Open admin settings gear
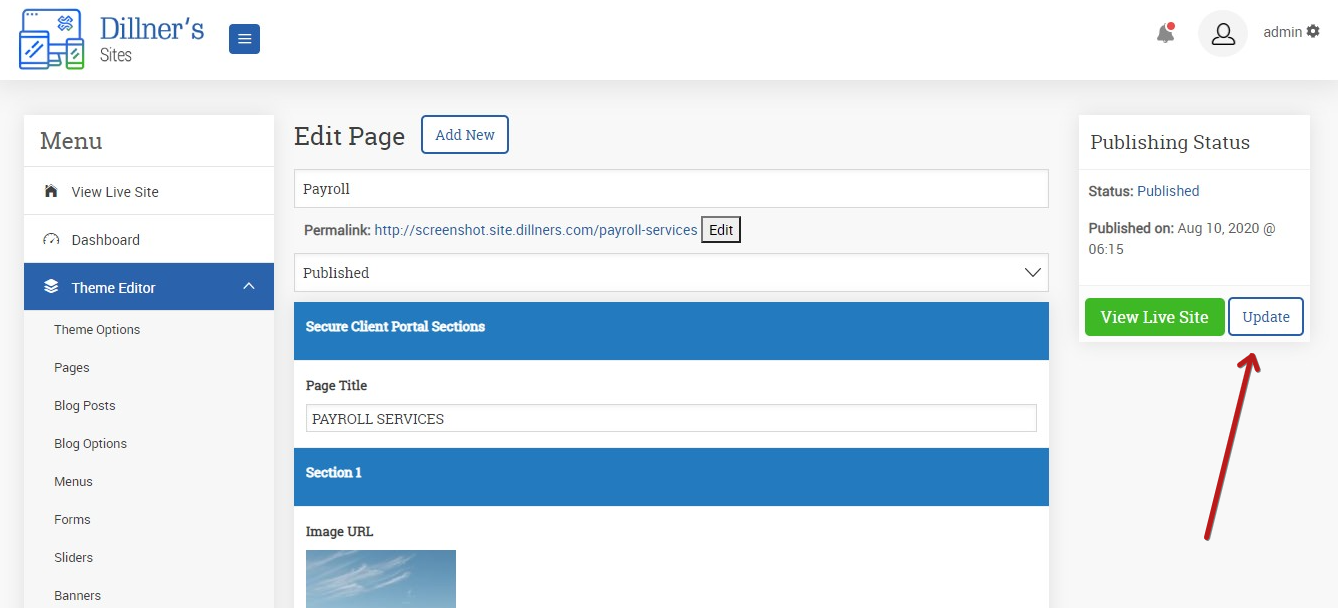 1313,32
